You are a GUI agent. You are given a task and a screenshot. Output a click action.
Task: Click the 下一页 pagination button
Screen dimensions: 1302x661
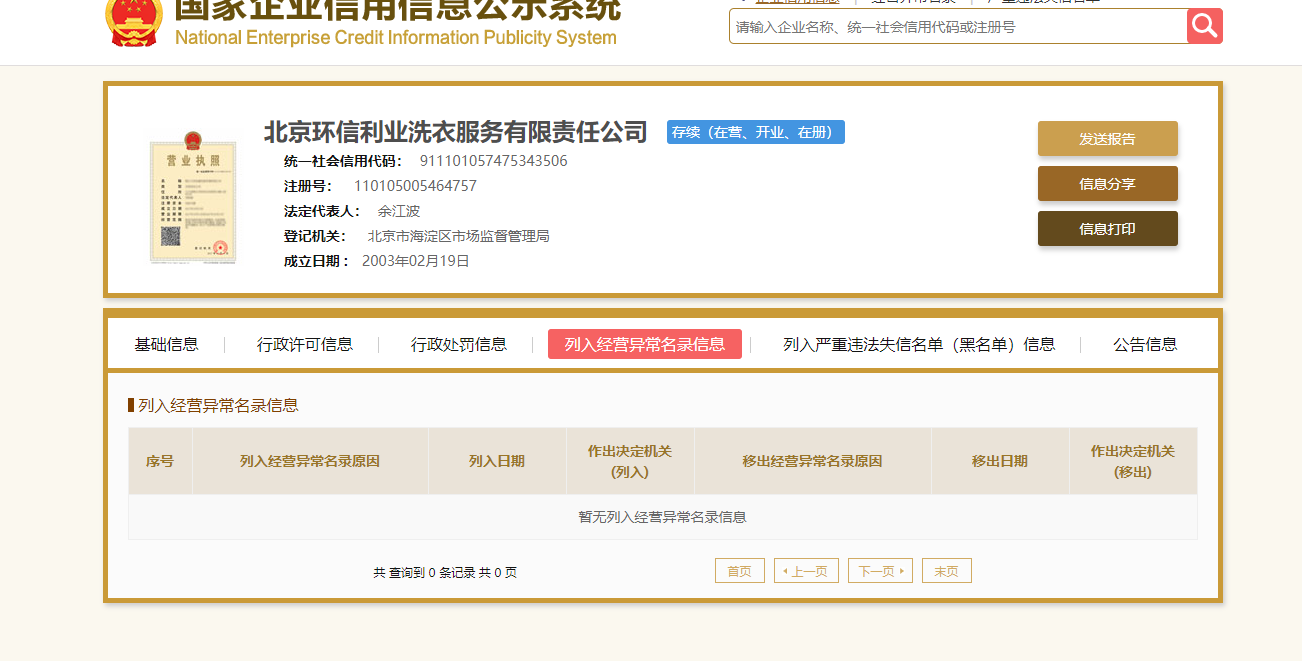click(880, 571)
